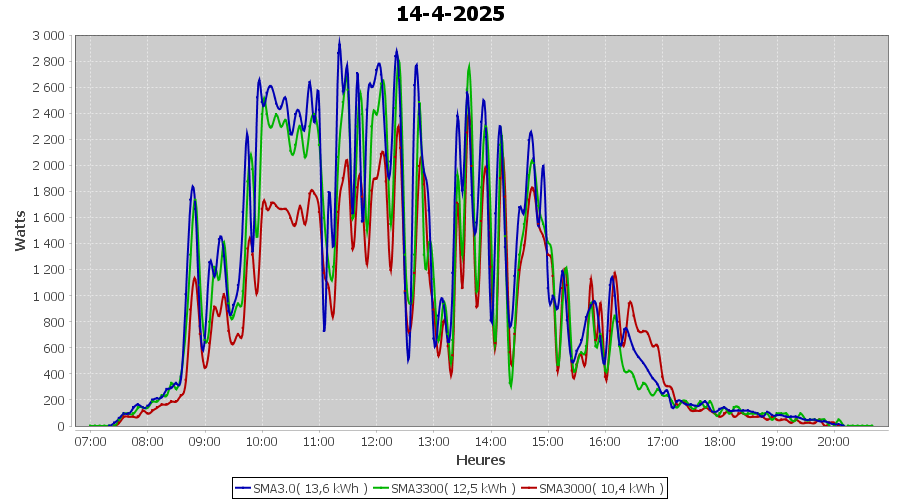Click the Heures axis label
The height and width of the screenshot is (500, 900).
click(480, 460)
